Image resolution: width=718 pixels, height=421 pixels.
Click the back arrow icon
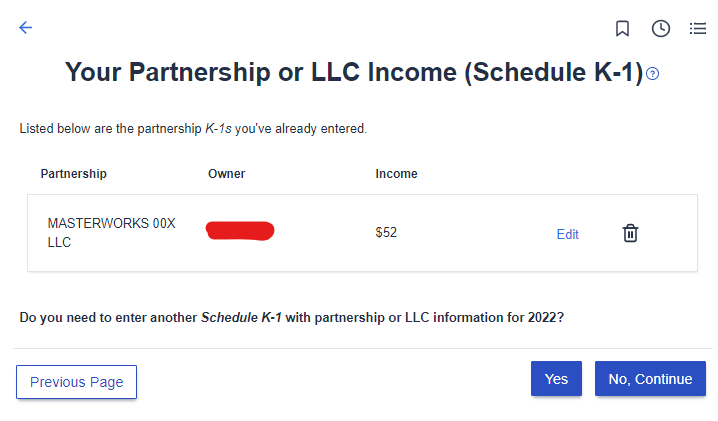pyautogui.click(x=26, y=28)
